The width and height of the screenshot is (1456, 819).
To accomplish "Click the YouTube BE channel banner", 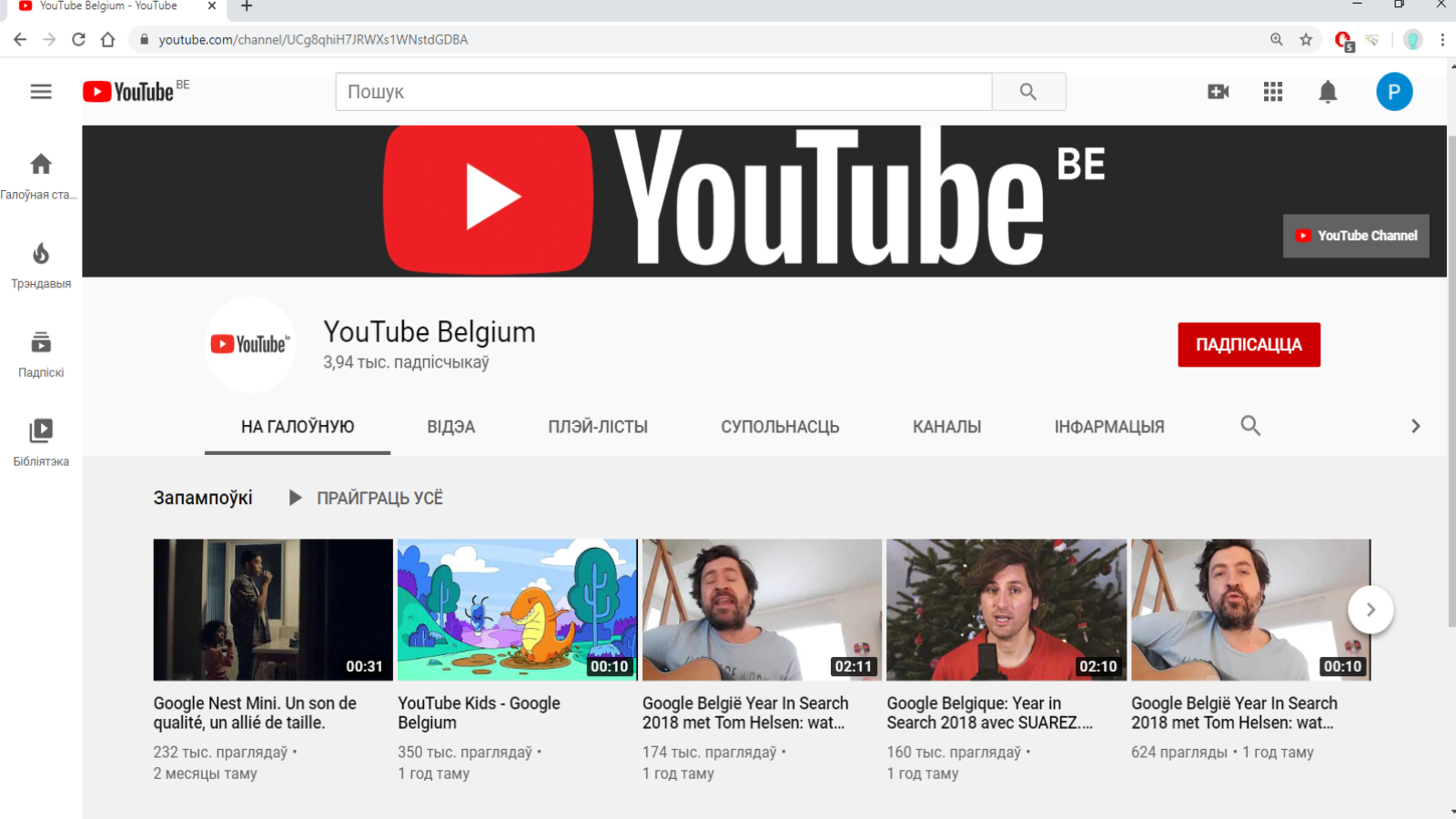I will point(764,201).
